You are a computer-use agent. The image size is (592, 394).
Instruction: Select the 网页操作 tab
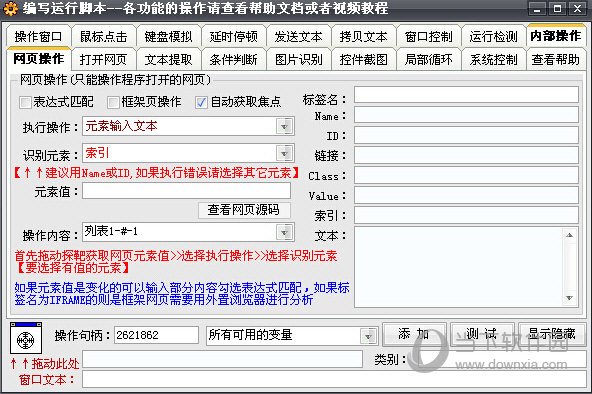point(38,59)
